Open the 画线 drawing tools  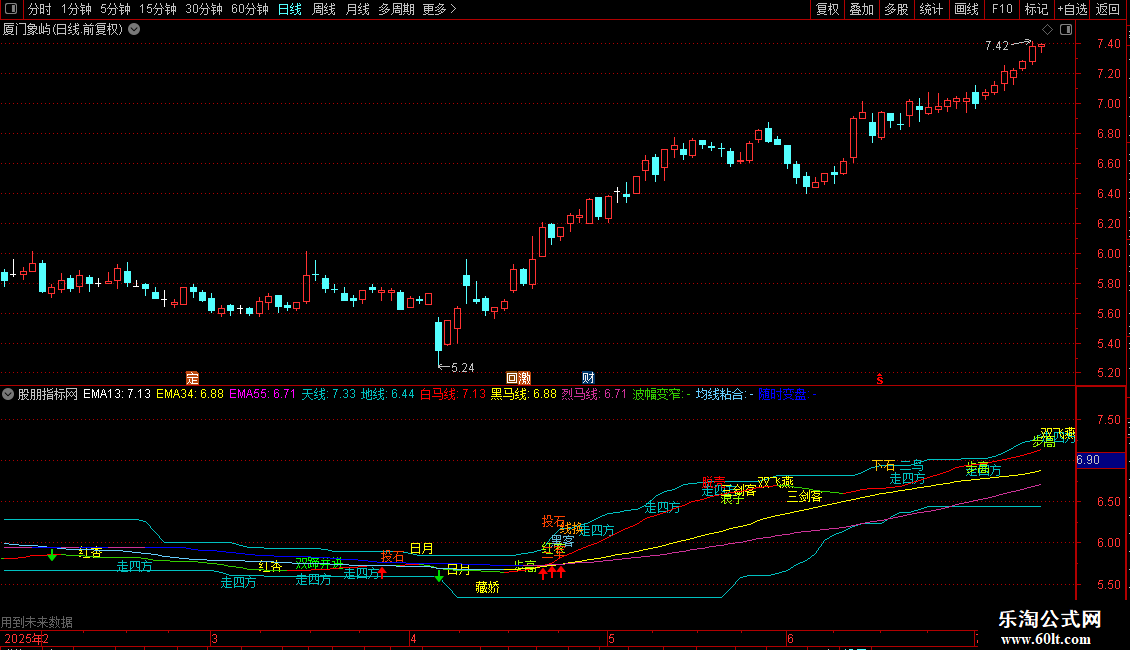click(x=966, y=9)
